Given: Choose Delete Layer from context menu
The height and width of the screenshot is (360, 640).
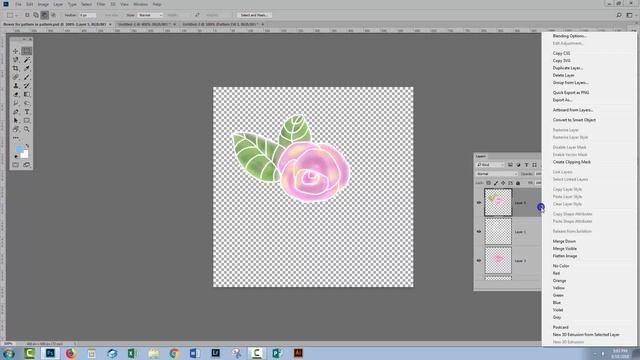Looking at the screenshot, I should [x=564, y=75].
